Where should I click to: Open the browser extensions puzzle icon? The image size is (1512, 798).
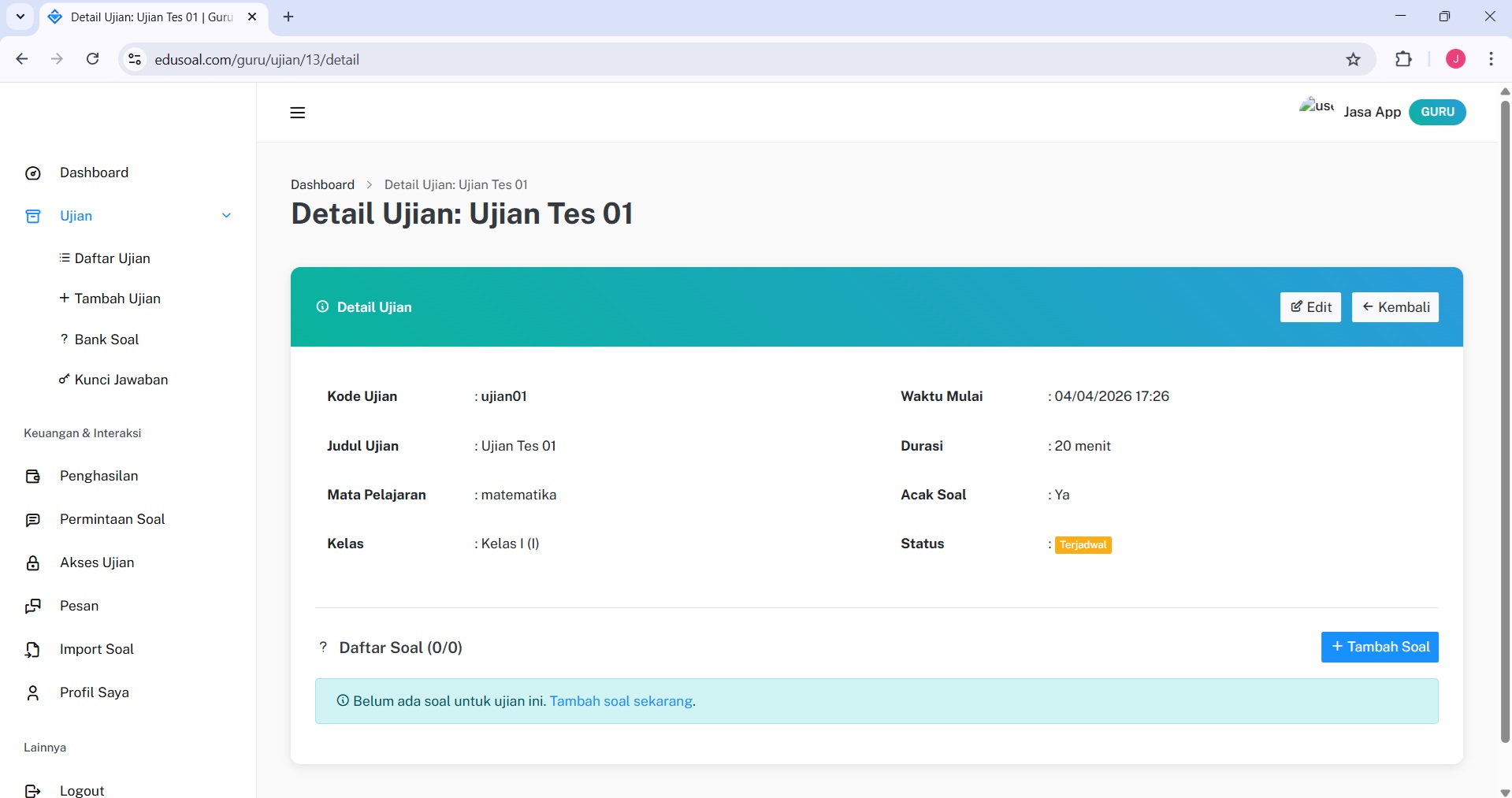pos(1403,60)
